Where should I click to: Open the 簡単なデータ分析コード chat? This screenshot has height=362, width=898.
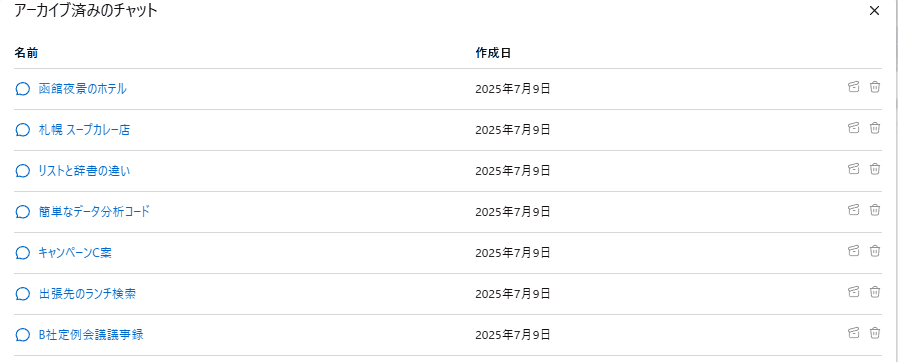point(94,212)
